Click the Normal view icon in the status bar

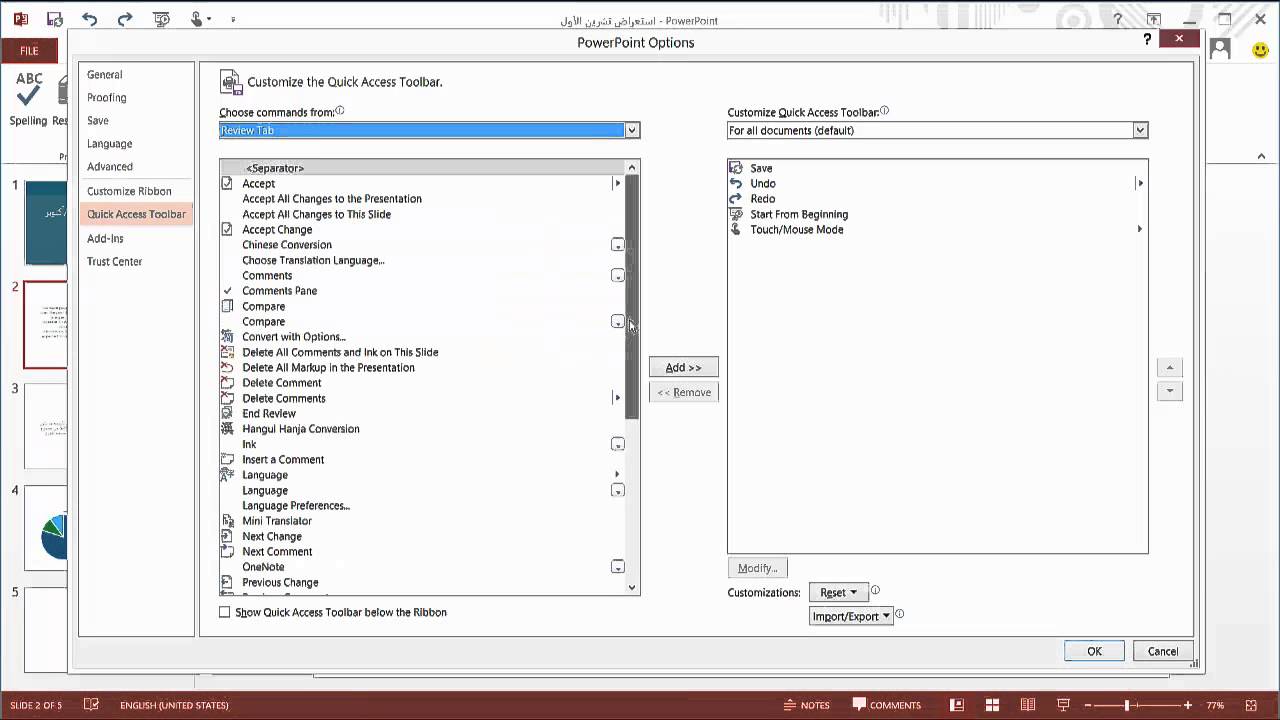[x=957, y=705]
